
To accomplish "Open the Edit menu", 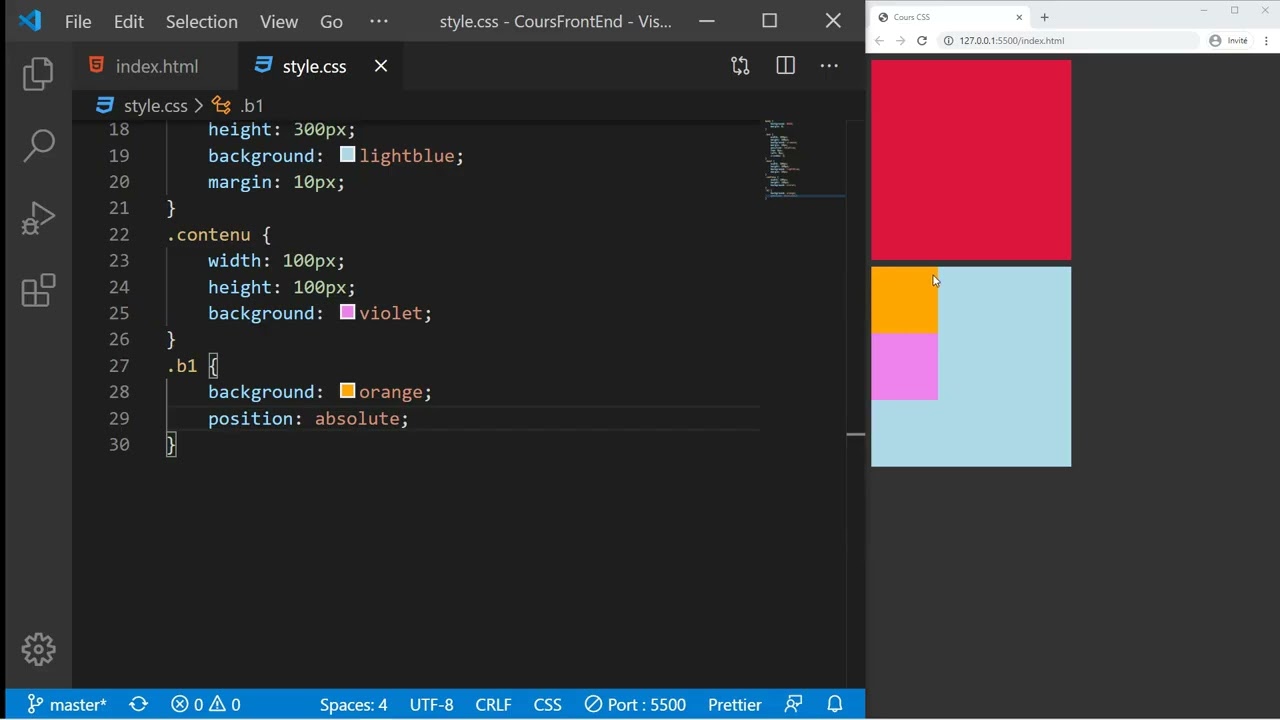I will pos(129,21).
